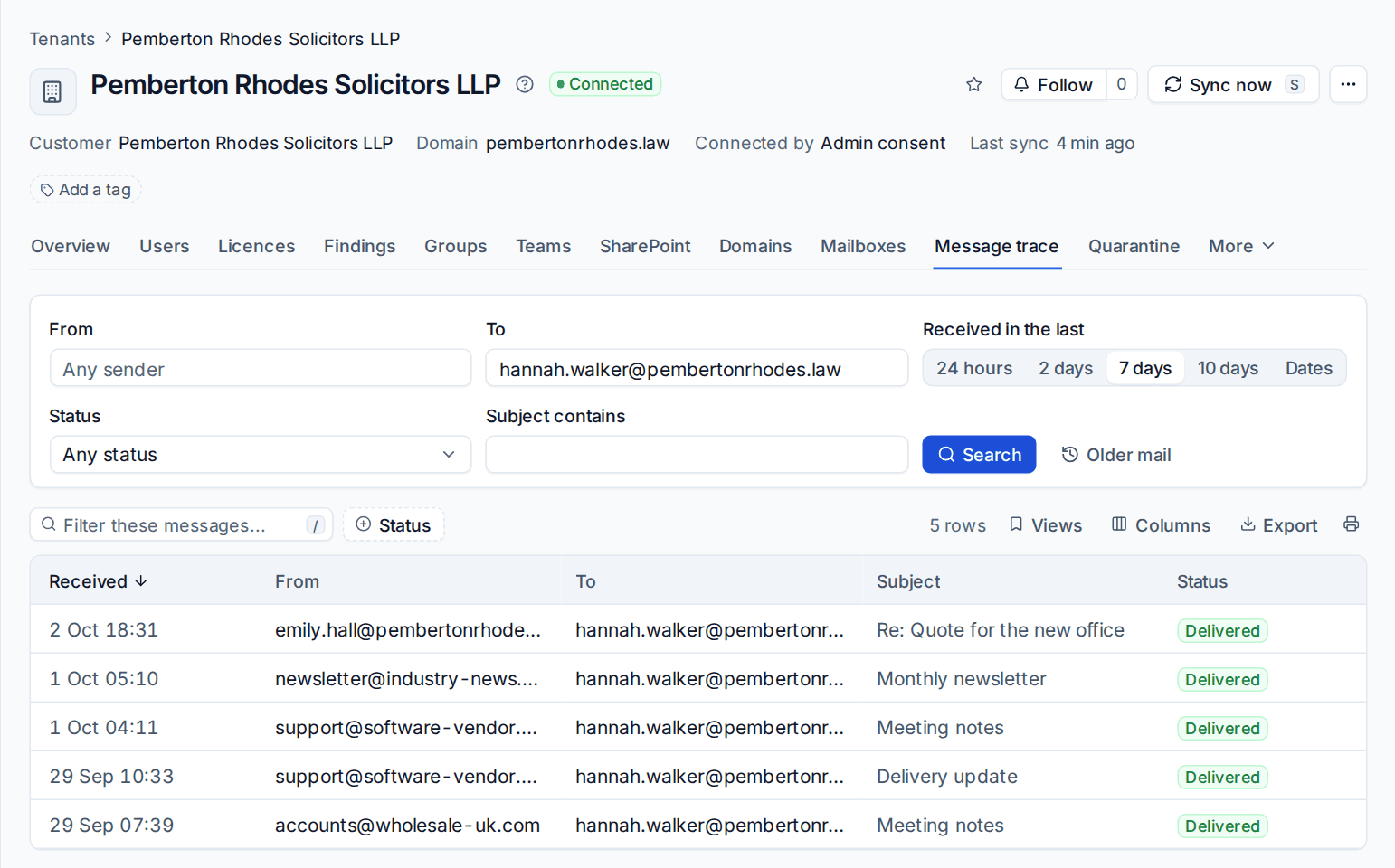Open the Quarantine tab
The image size is (1395, 868).
coord(1134,246)
